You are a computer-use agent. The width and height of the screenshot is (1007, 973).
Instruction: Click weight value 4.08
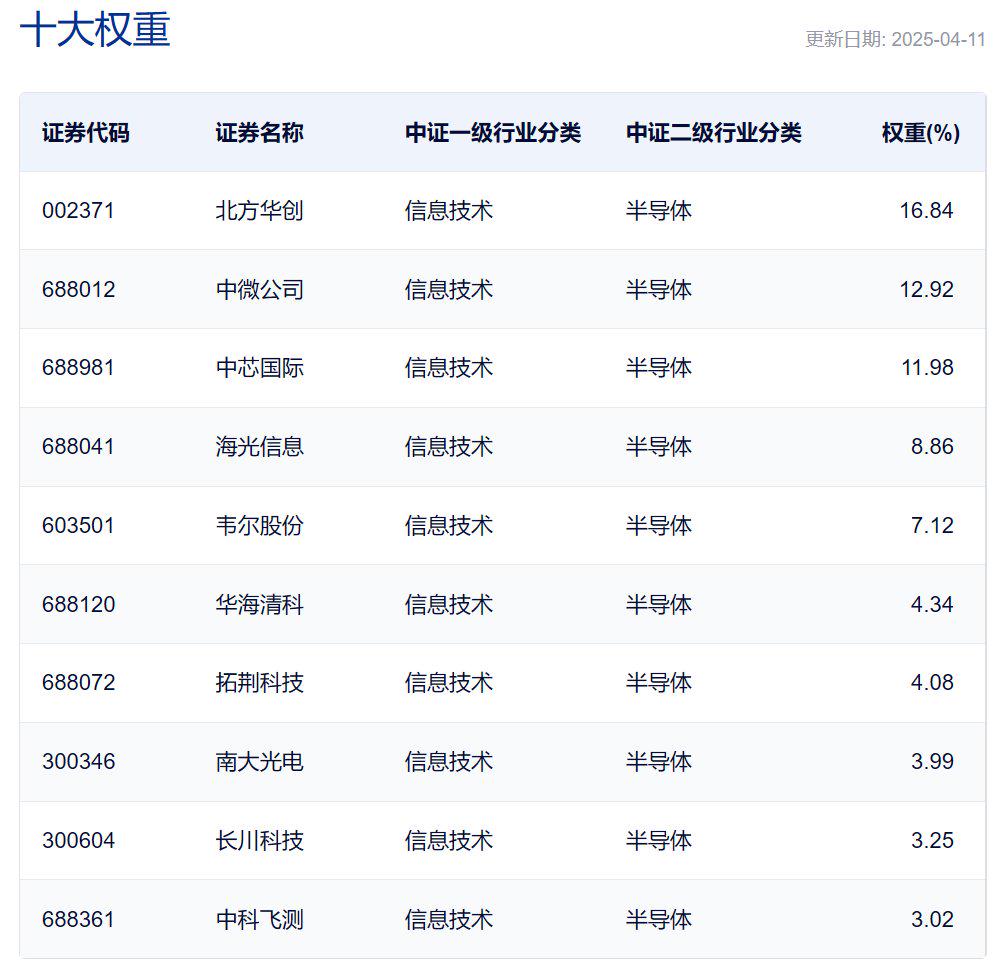[x=932, y=683]
